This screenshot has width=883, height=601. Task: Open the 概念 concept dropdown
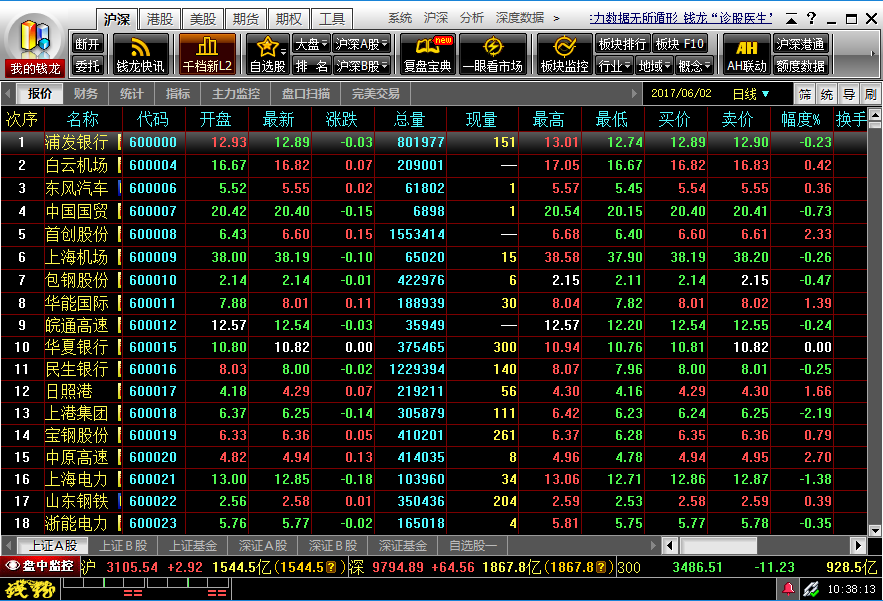[x=694, y=66]
